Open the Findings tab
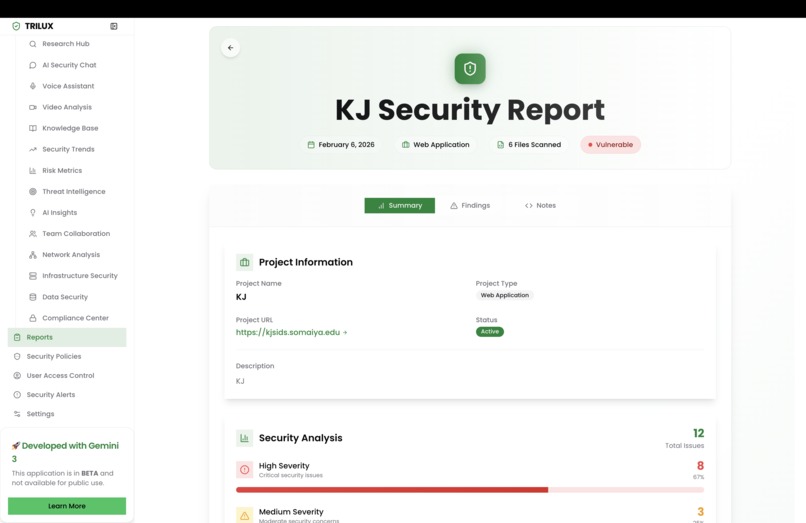Image resolution: width=806 pixels, height=523 pixels. tap(470, 206)
